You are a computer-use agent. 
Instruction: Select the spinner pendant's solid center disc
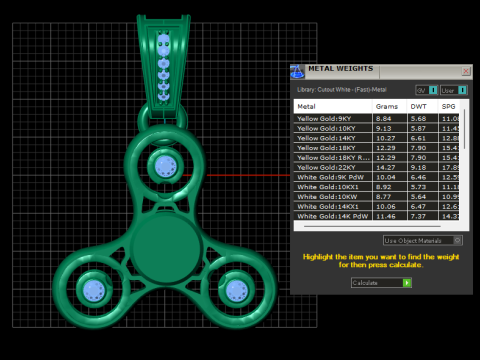pos(166,249)
